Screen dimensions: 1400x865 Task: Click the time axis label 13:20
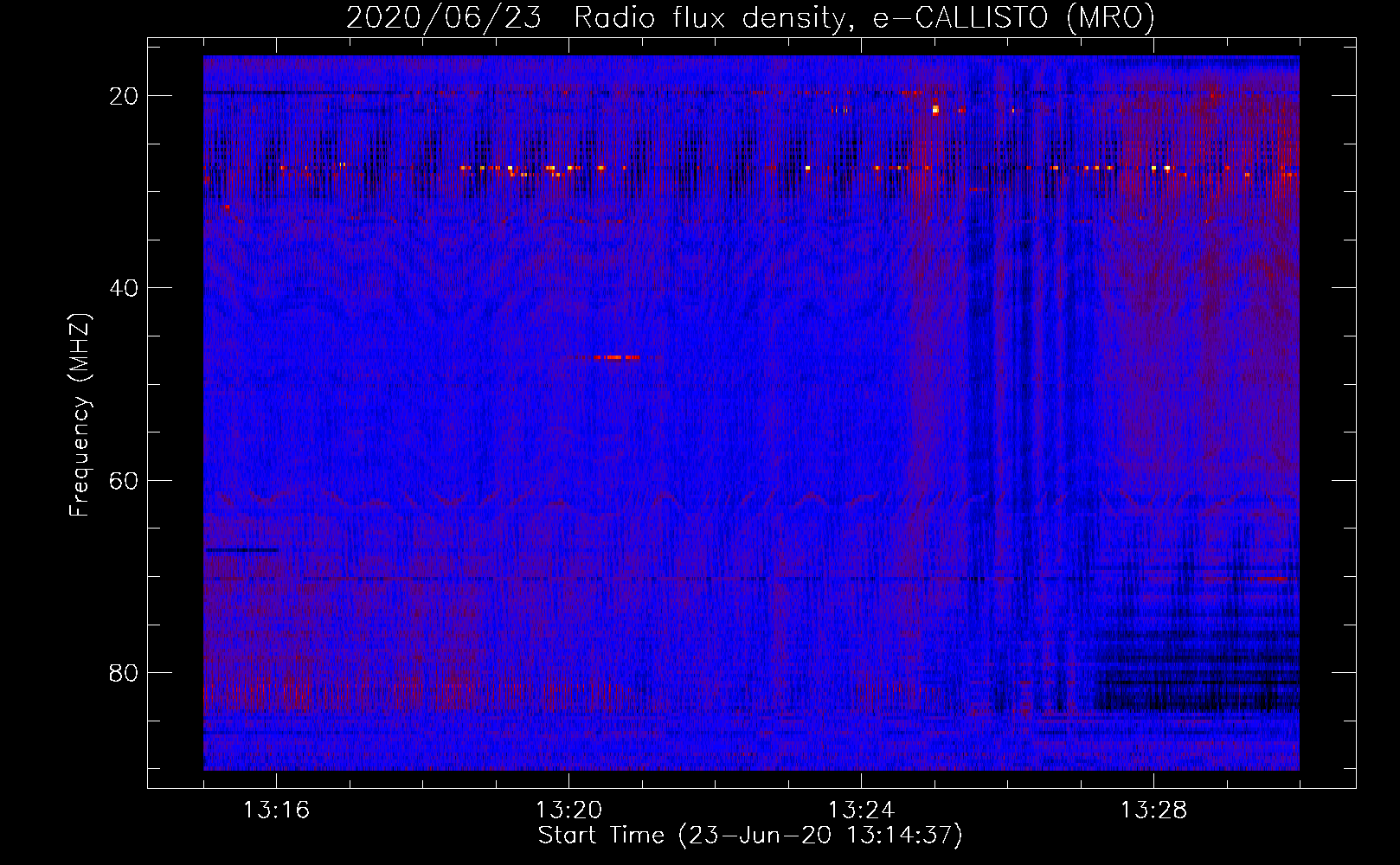tap(568, 811)
